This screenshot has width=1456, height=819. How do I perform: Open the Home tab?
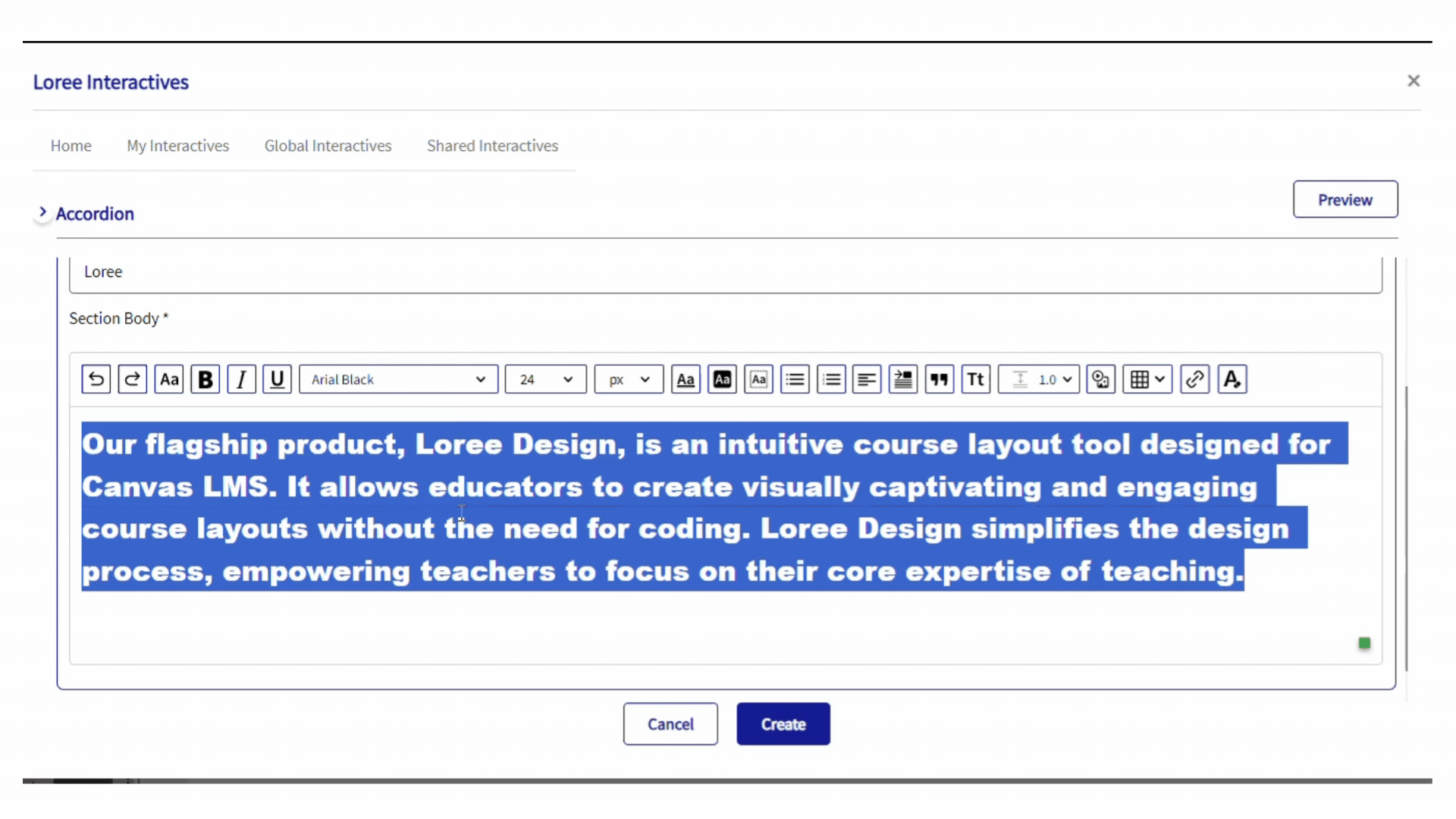coord(71,146)
